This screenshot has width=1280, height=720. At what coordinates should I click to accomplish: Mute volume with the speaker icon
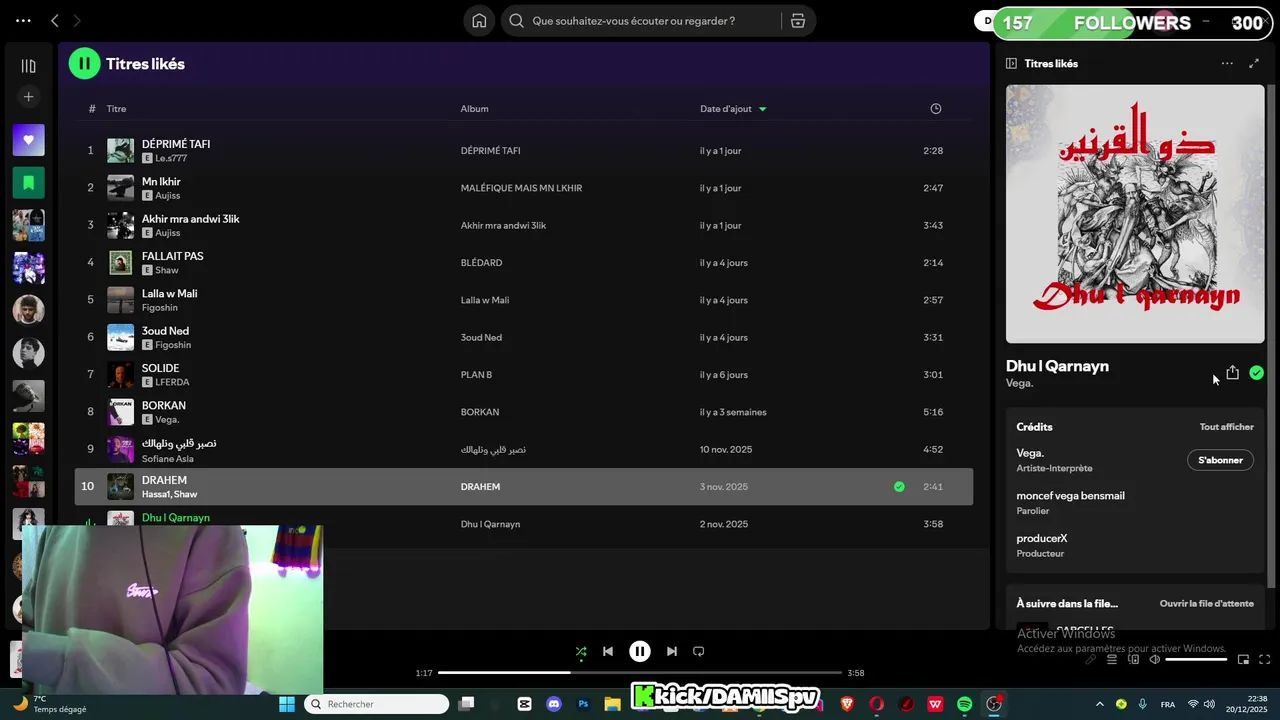tap(1154, 659)
